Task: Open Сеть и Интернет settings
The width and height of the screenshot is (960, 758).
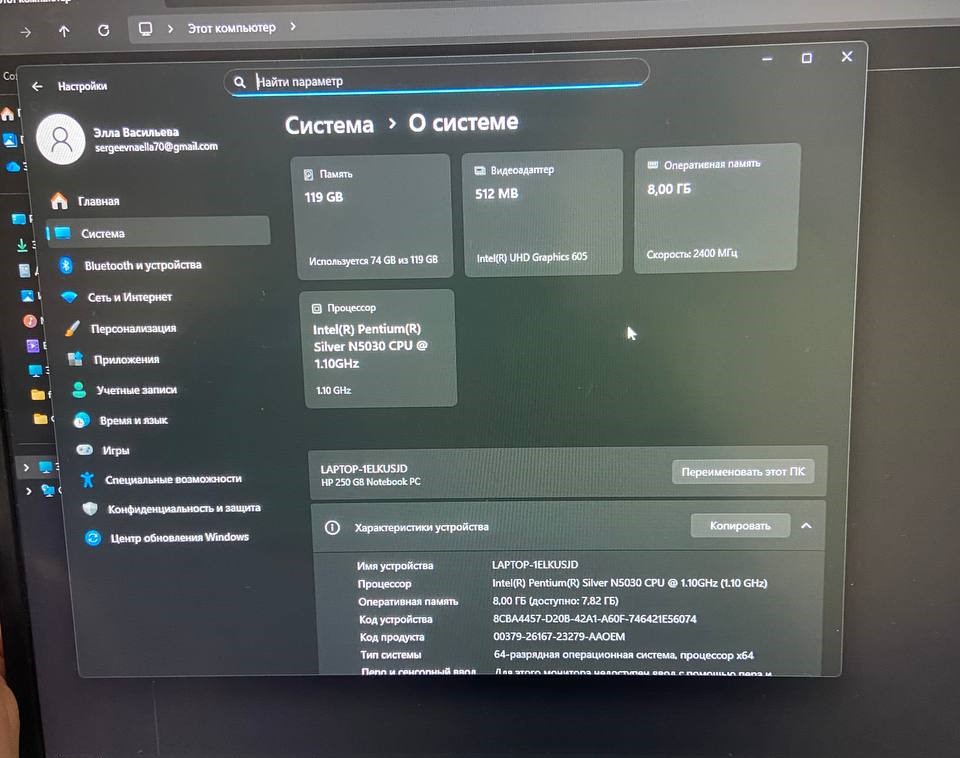Action: pyautogui.click(x=129, y=297)
